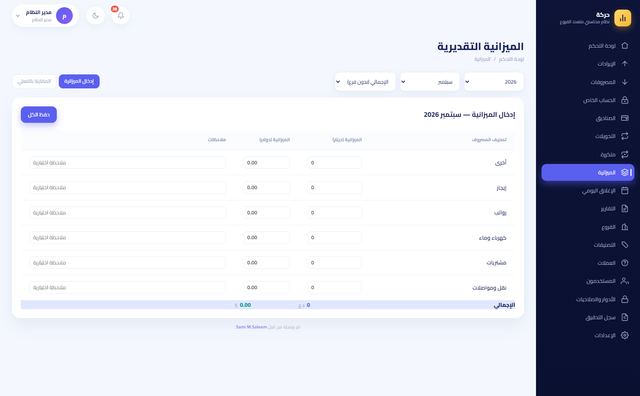Open Private Account (الحساب الخاص) lock icon
The height and width of the screenshot is (396, 640).
pyautogui.click(x=624, y=100)
